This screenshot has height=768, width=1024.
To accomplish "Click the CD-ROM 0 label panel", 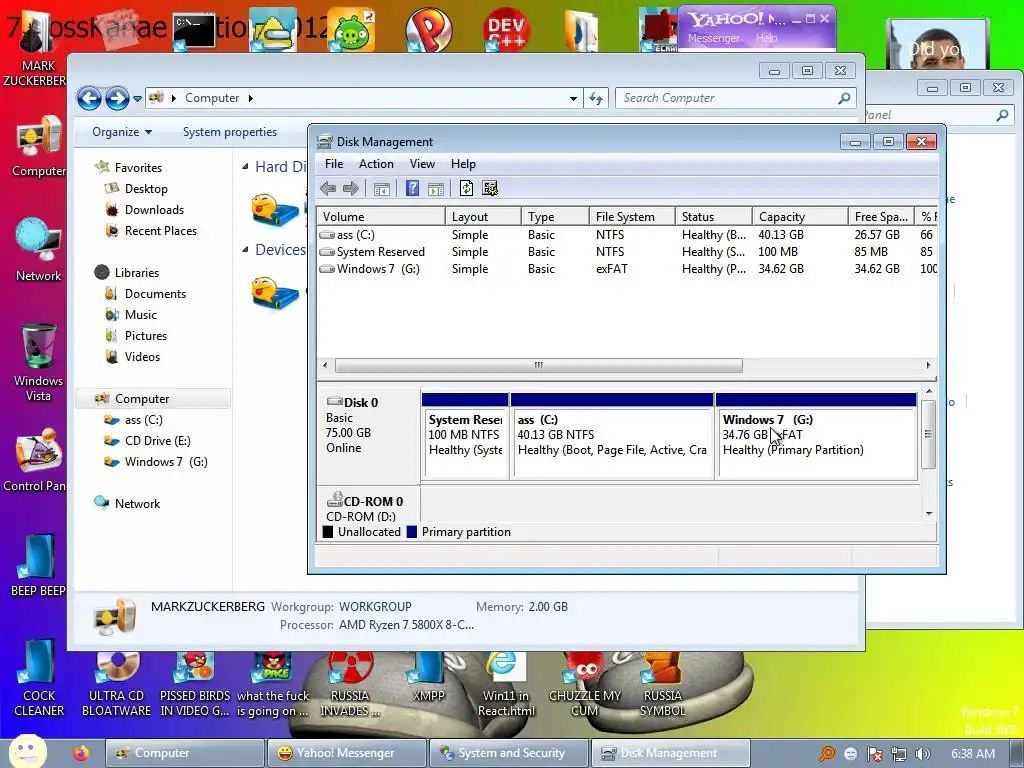I will 369,506.
